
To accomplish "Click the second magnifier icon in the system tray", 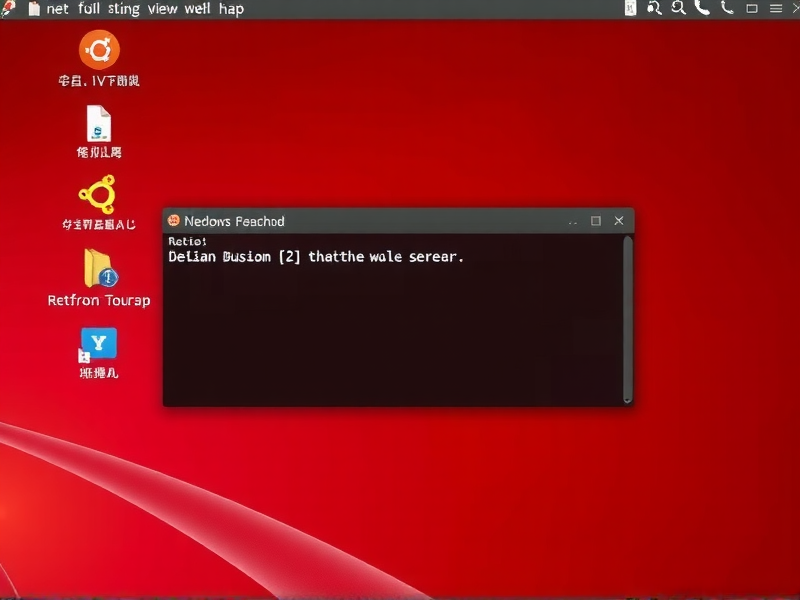I will coord(680,8).
